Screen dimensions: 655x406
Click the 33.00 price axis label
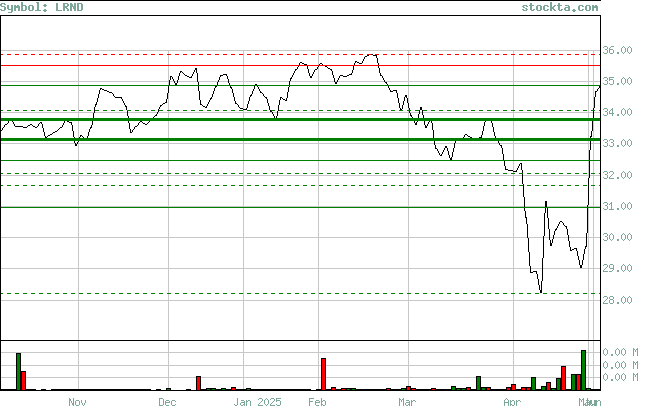point(617,143)
